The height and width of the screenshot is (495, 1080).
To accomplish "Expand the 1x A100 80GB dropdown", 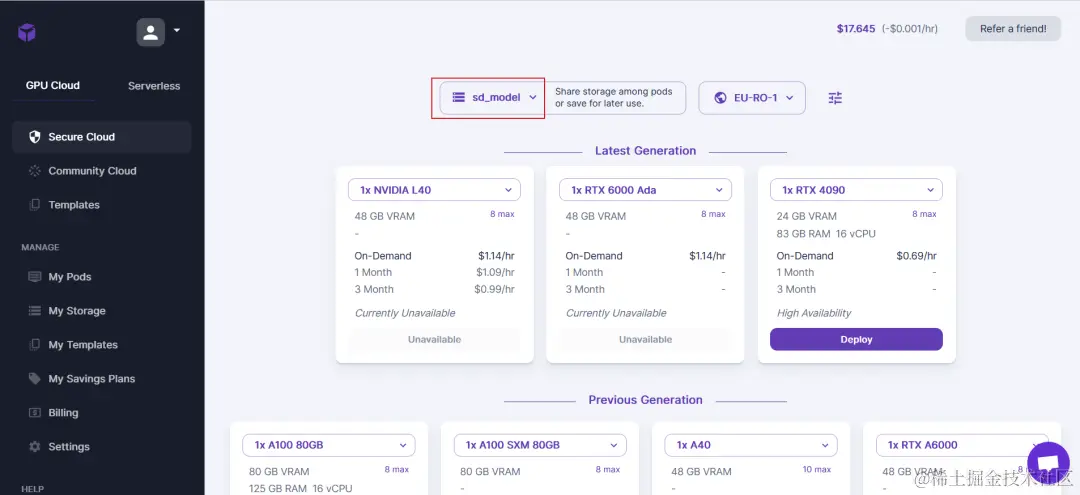I will coord(329,445).
